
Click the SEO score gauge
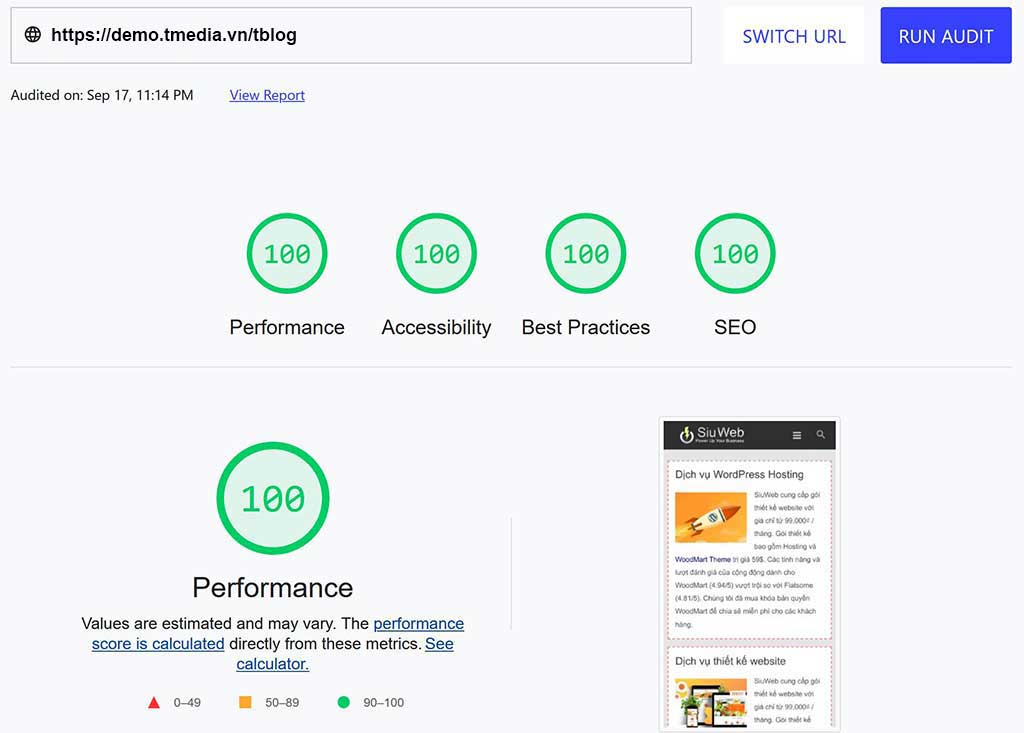(735, 253)
